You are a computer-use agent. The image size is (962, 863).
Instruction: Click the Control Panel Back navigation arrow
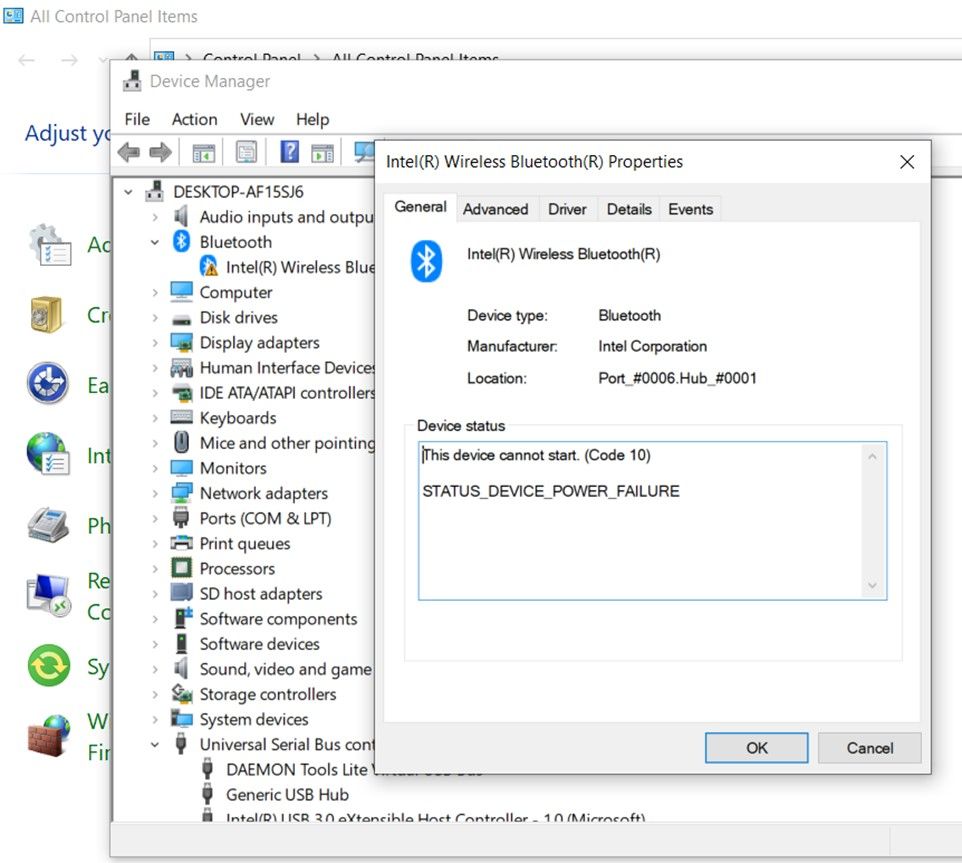coord(26,59)
